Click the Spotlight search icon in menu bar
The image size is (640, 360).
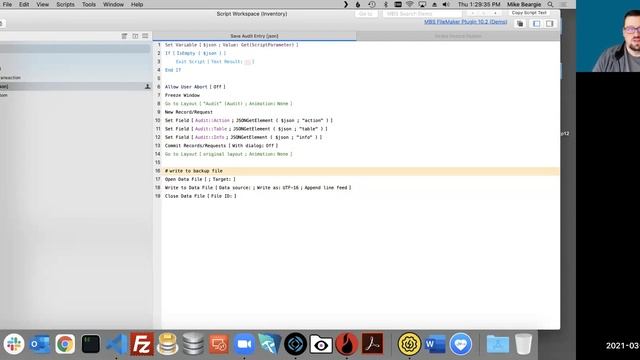pyautogui.click(x=550, y=4)
